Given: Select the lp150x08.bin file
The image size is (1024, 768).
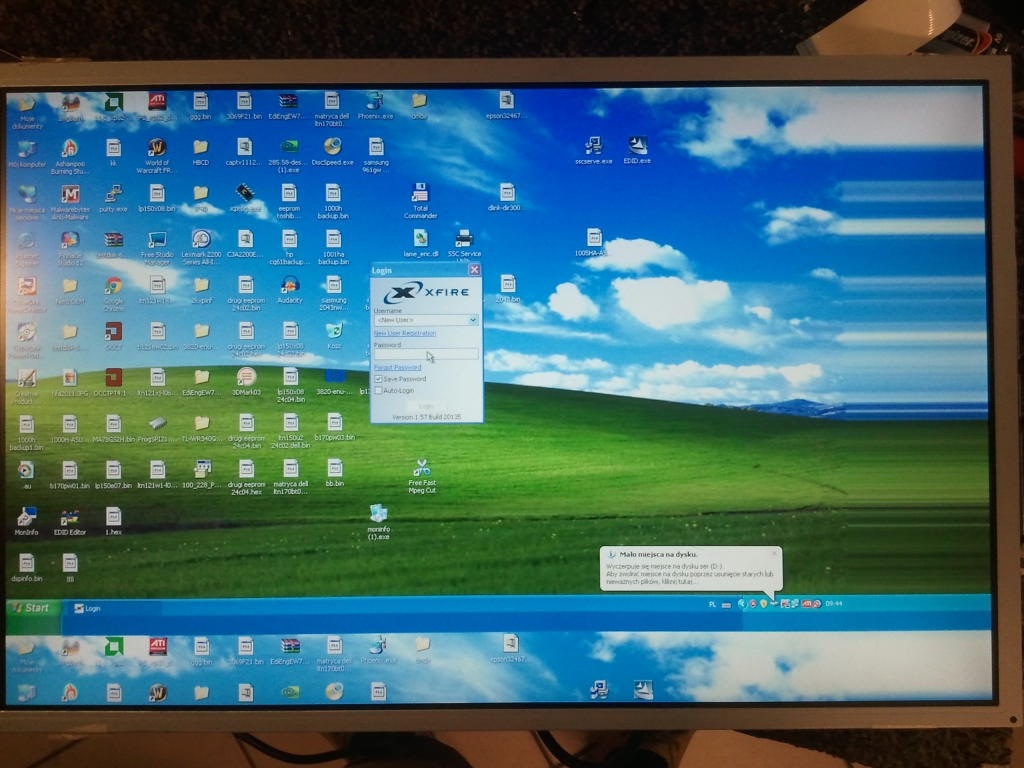Looking at the screenshot, I should coord(157,199).
